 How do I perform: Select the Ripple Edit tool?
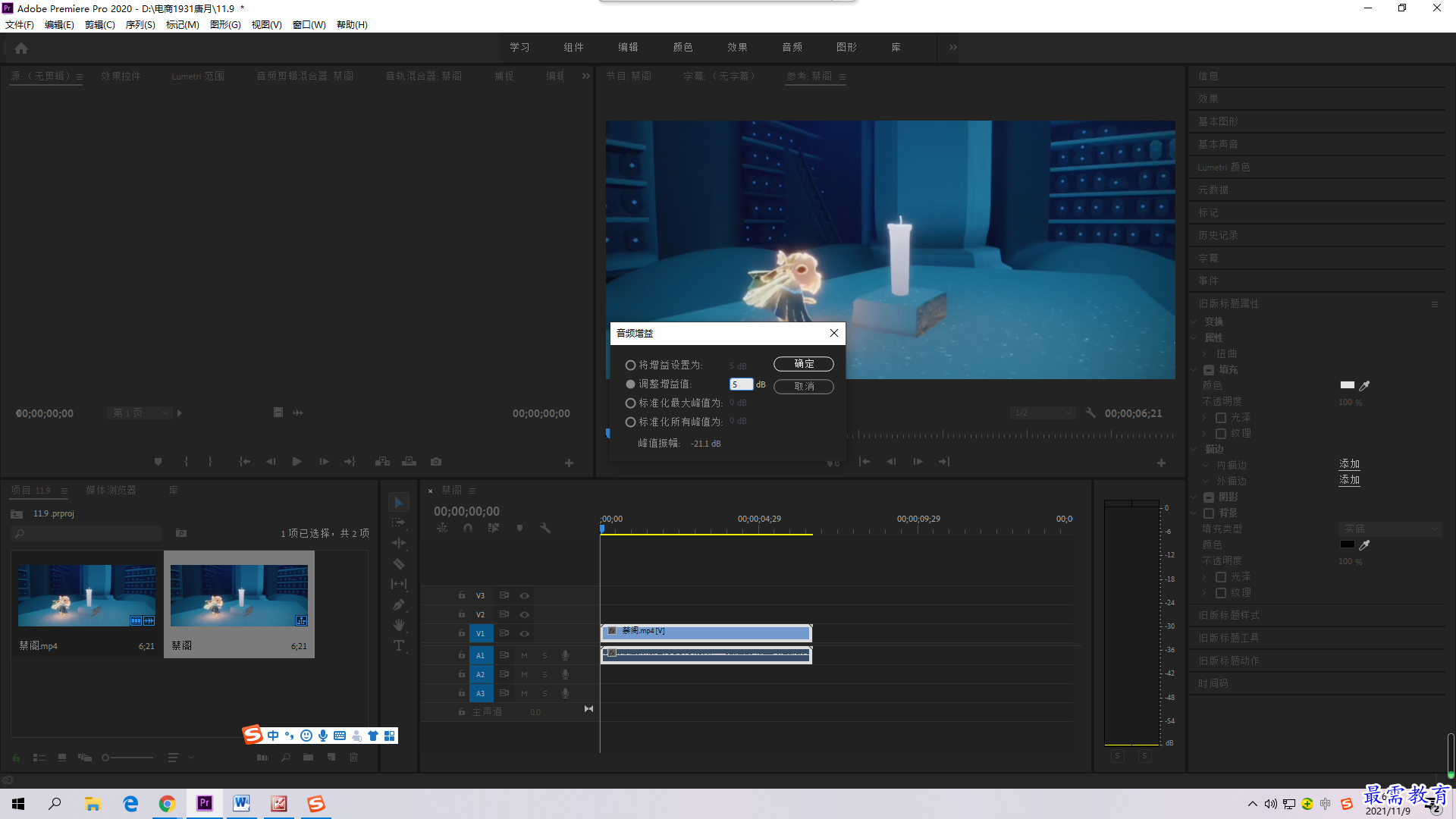399,543
